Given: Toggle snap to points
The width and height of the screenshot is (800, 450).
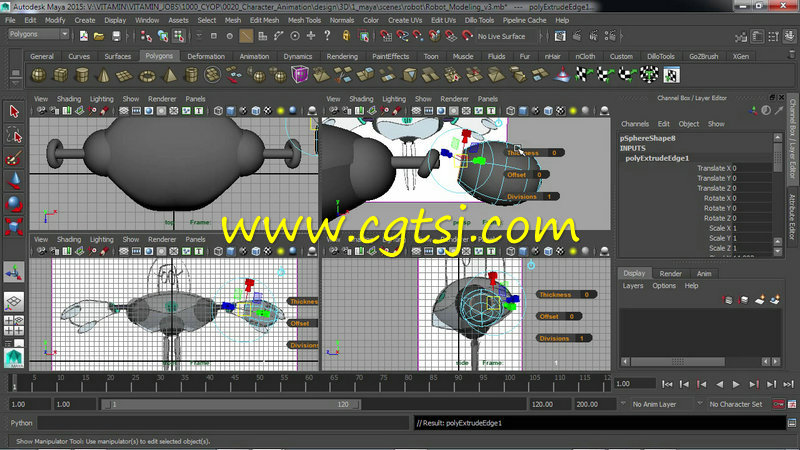Looking at the screenshot, I should pos(418,36).
